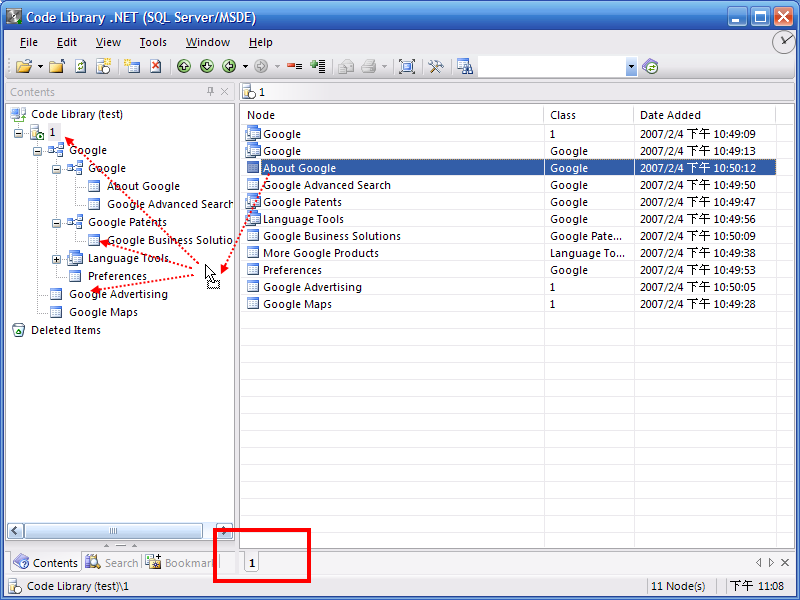Open the View menu

point(108,42)
